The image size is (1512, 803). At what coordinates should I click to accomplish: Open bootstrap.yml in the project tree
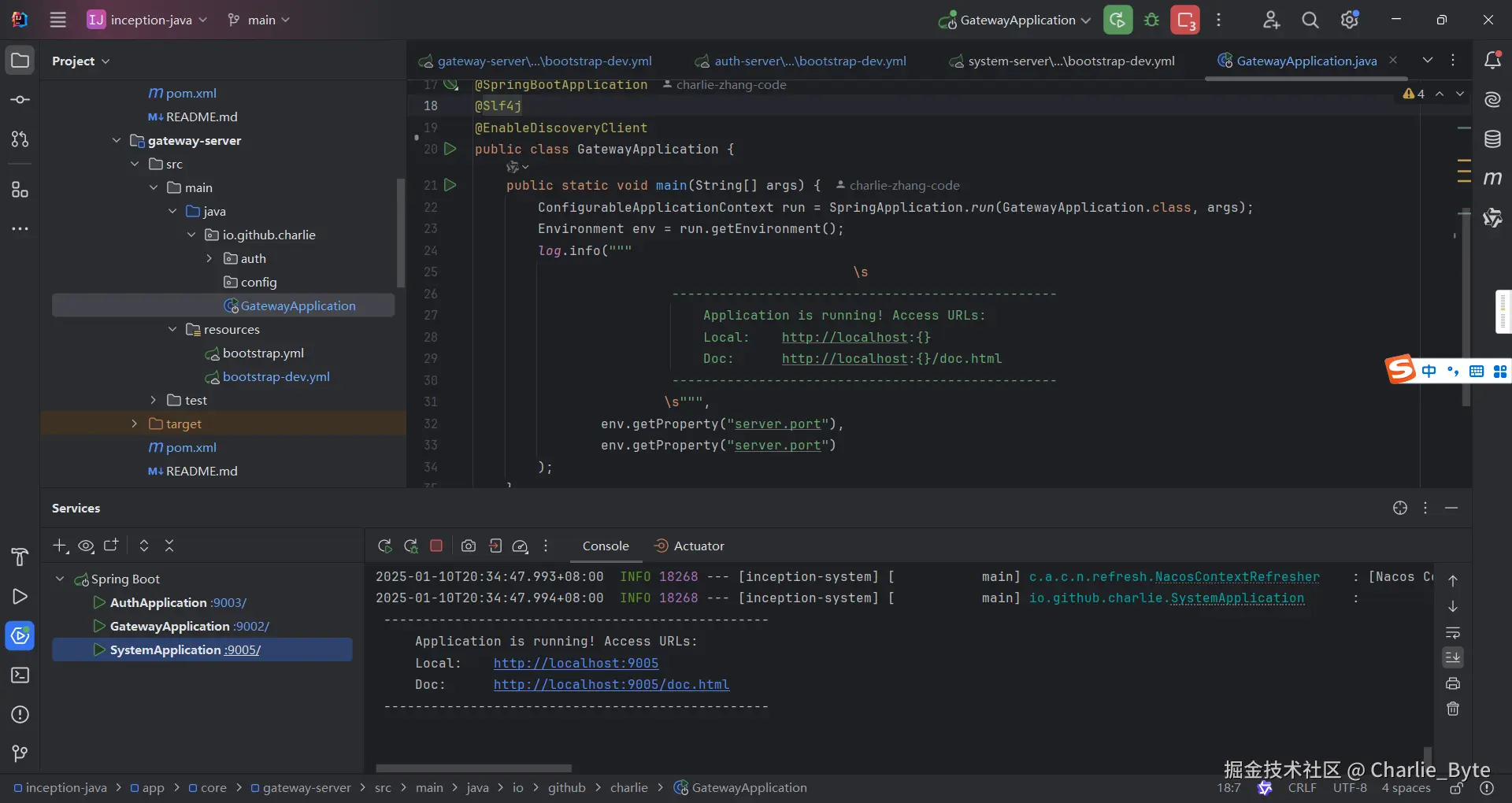pos(263,353)
